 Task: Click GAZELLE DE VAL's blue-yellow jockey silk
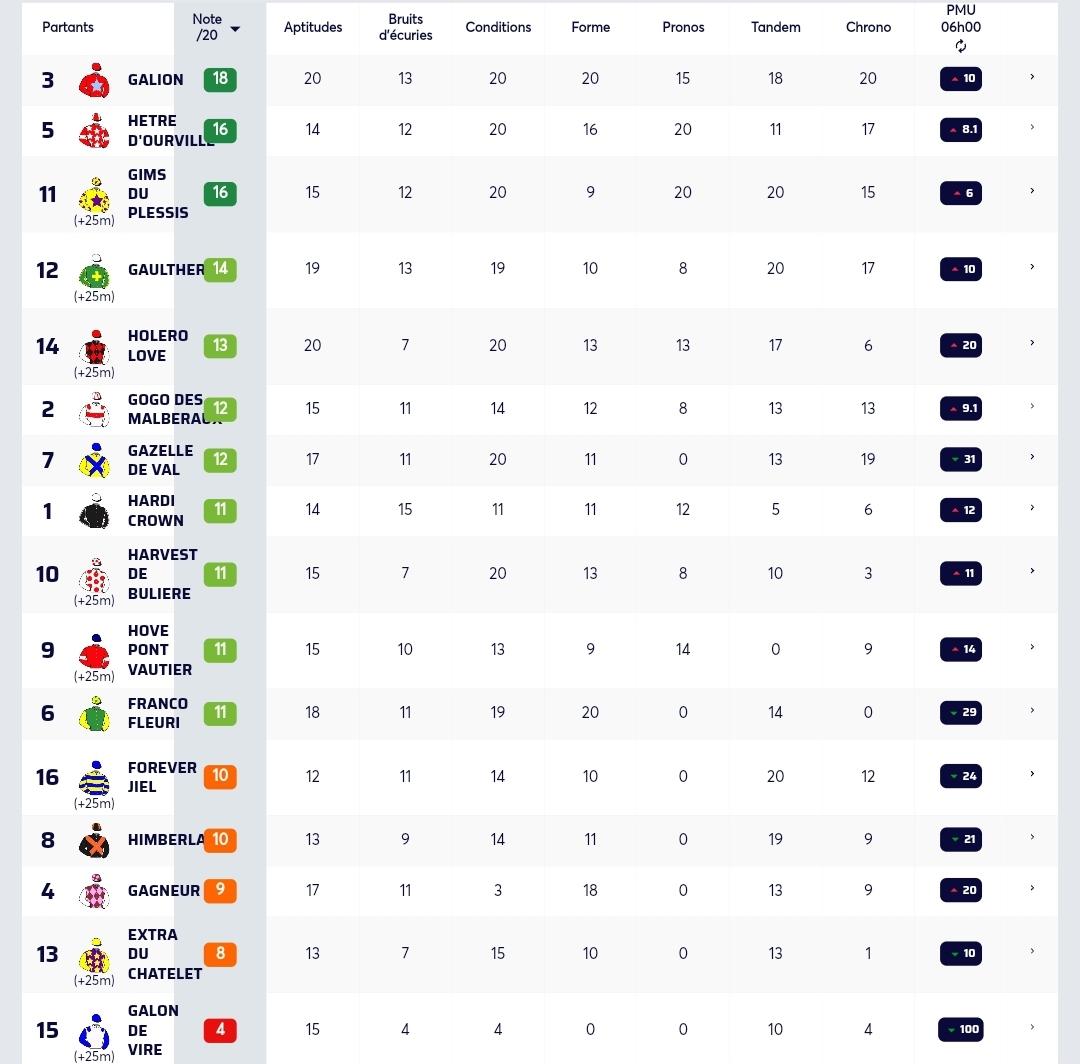click(95, 460)
